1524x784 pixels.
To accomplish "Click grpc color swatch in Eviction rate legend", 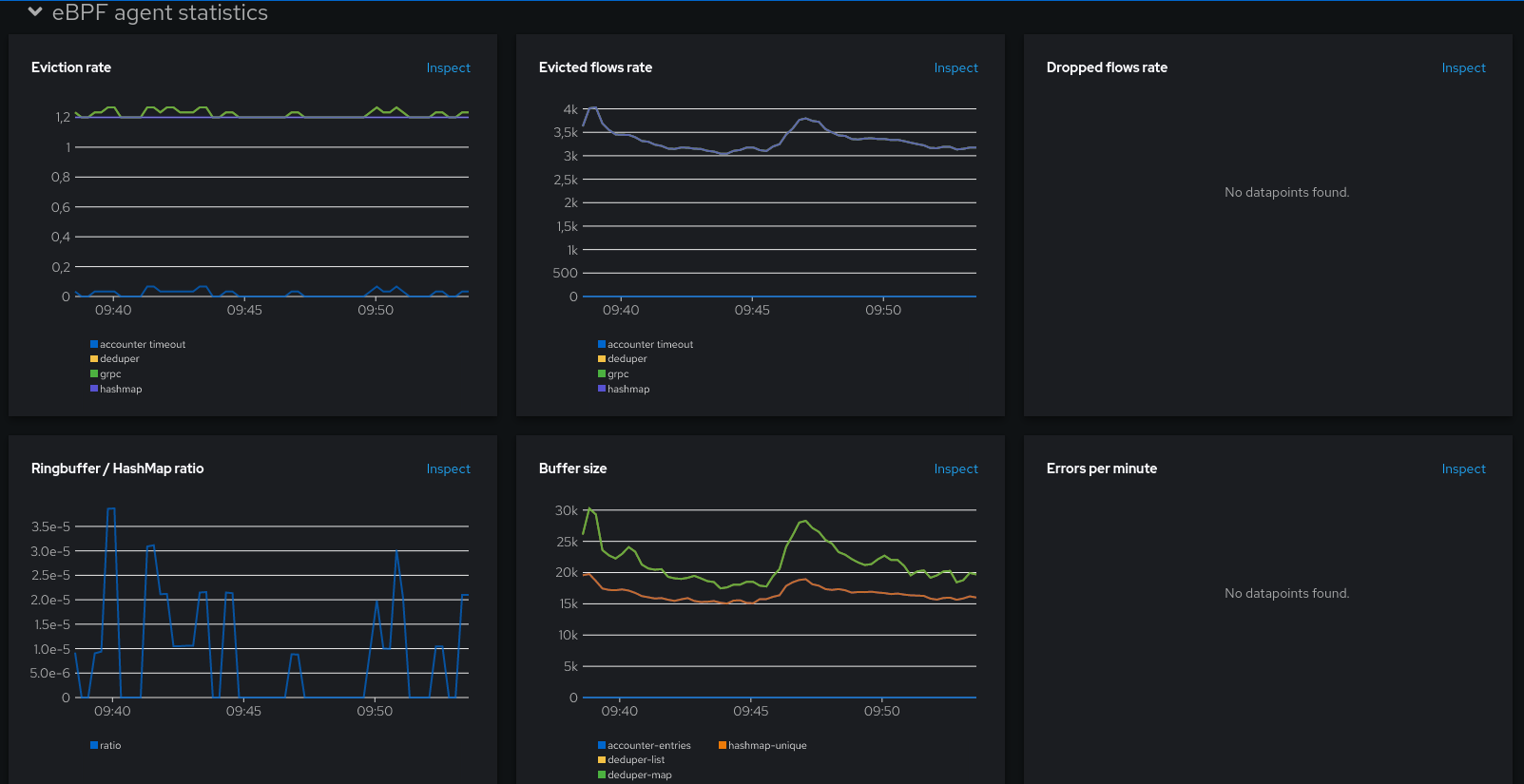I will 94,373.
